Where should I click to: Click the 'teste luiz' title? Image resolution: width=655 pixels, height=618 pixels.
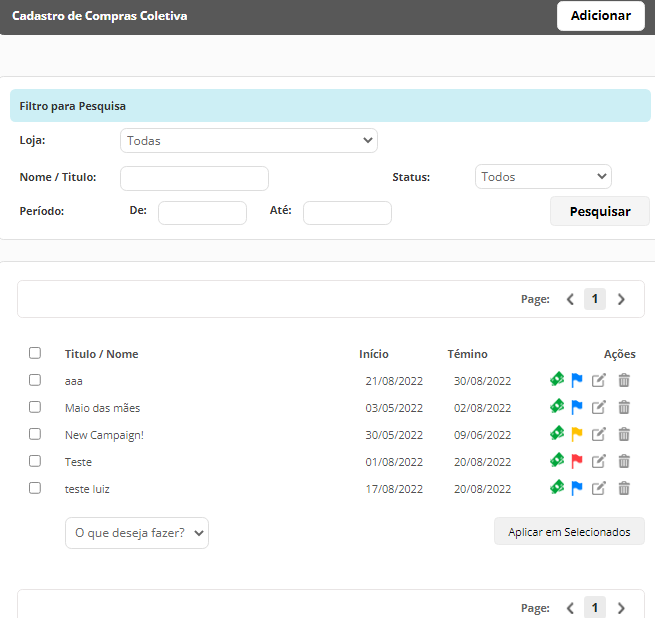pos(87,489)
